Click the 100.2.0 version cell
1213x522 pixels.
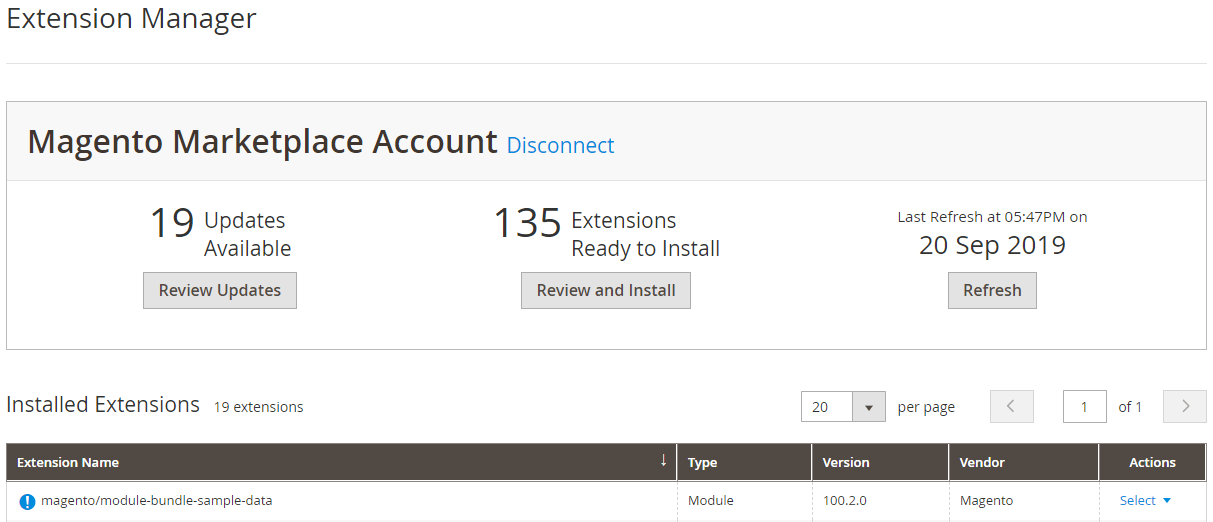click(x=844, y=501)
